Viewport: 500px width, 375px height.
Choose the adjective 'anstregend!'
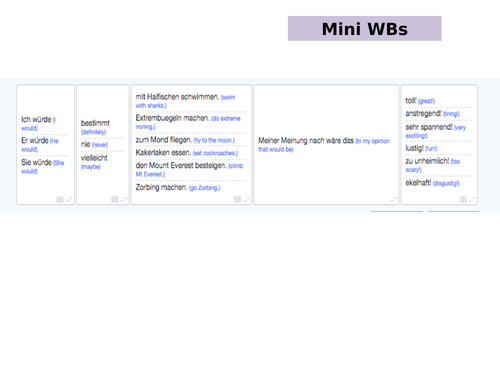pyautogui.click(x=423, y=113)
